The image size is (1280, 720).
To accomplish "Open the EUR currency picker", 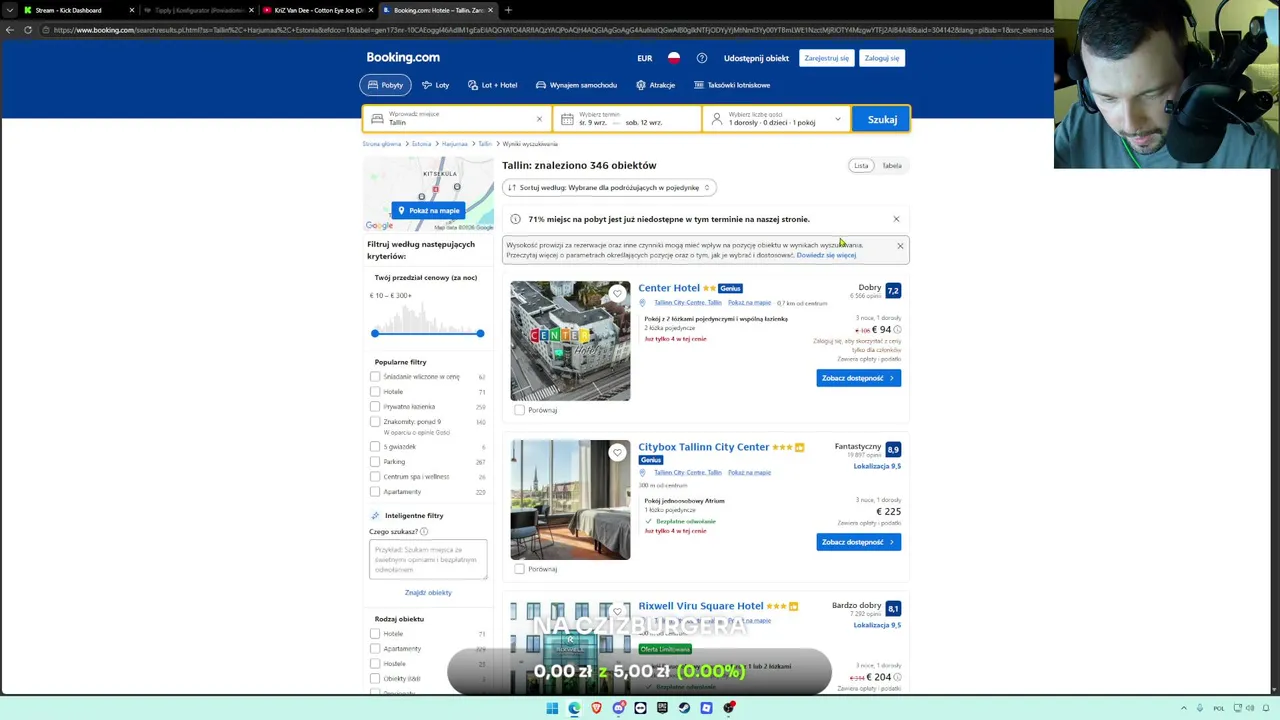I will (x=645, y=58).
